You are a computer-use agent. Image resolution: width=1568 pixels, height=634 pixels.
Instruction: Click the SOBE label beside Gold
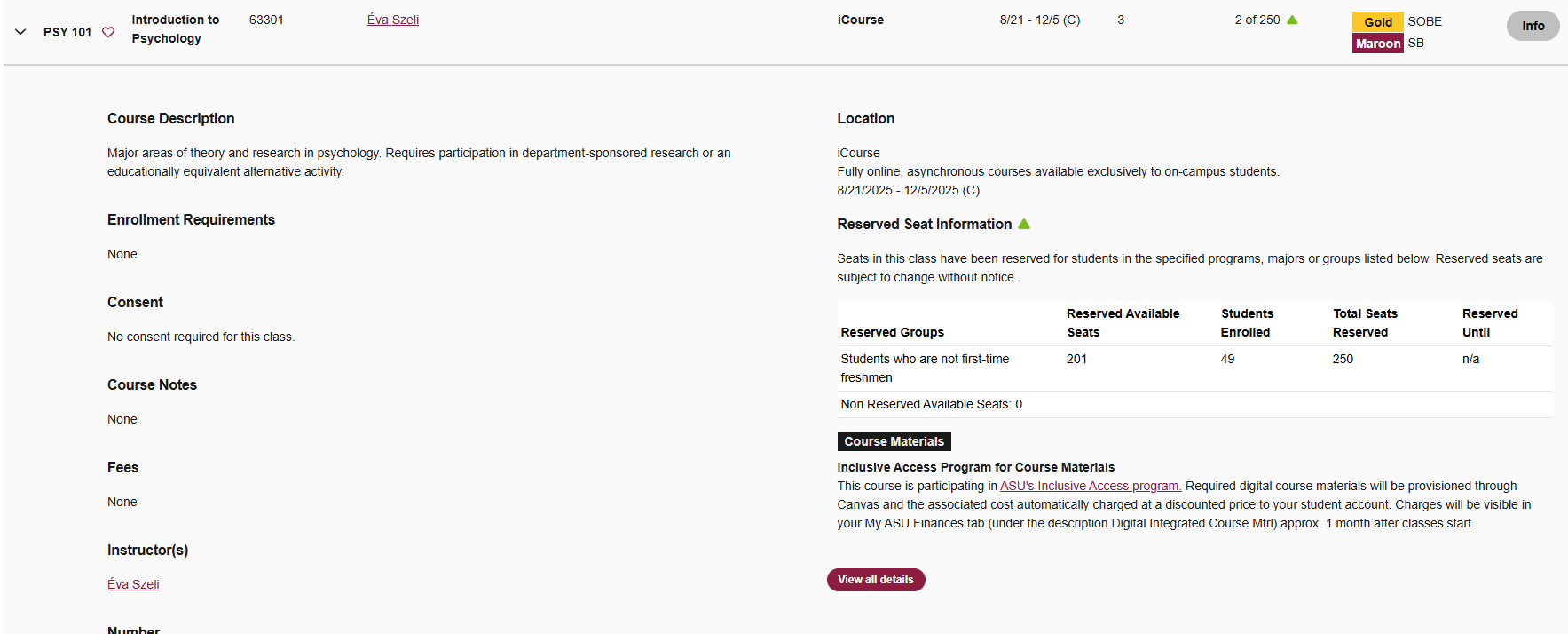[x=1424, y=21]
